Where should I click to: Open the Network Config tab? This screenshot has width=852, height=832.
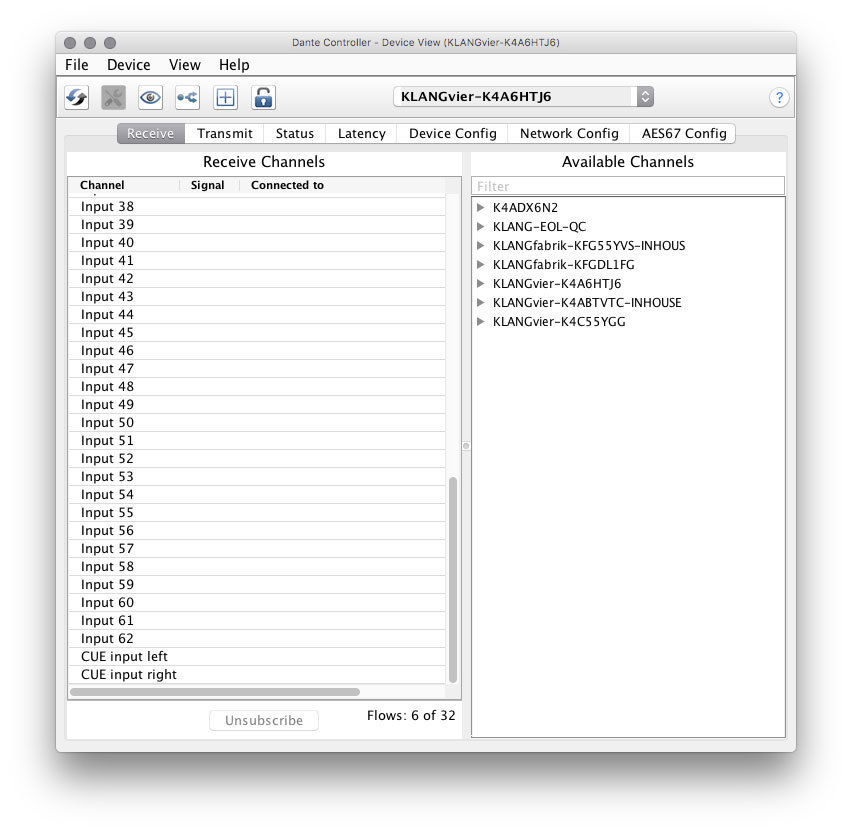[569, 134]
